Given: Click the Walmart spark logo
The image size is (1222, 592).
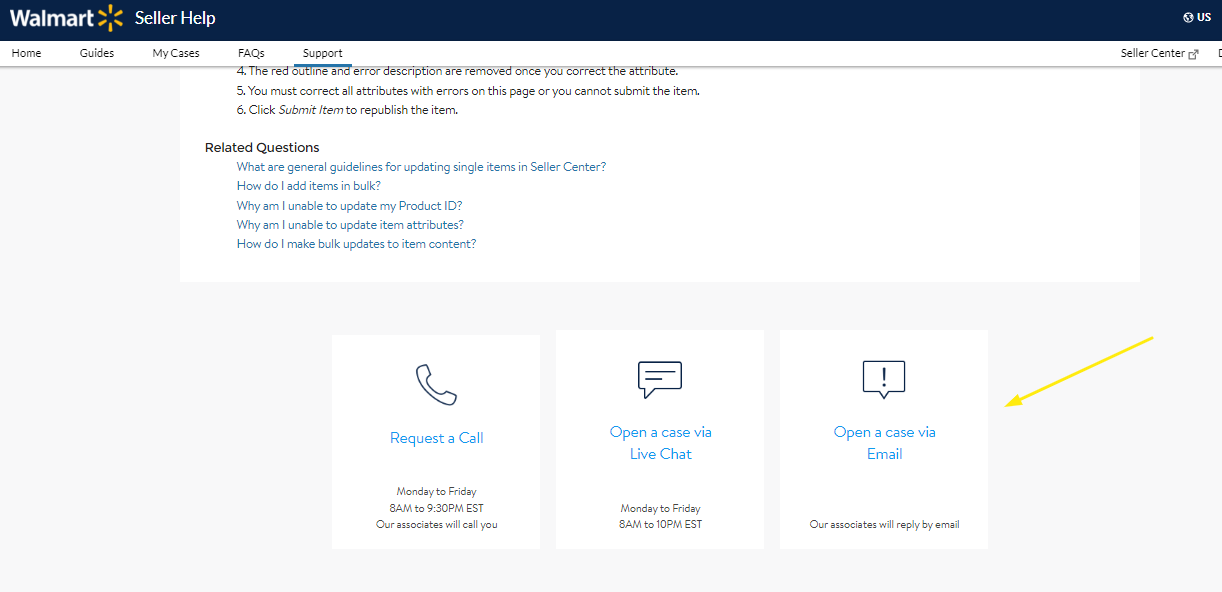Looking at the screenshot, I should [x=111, y=17].
